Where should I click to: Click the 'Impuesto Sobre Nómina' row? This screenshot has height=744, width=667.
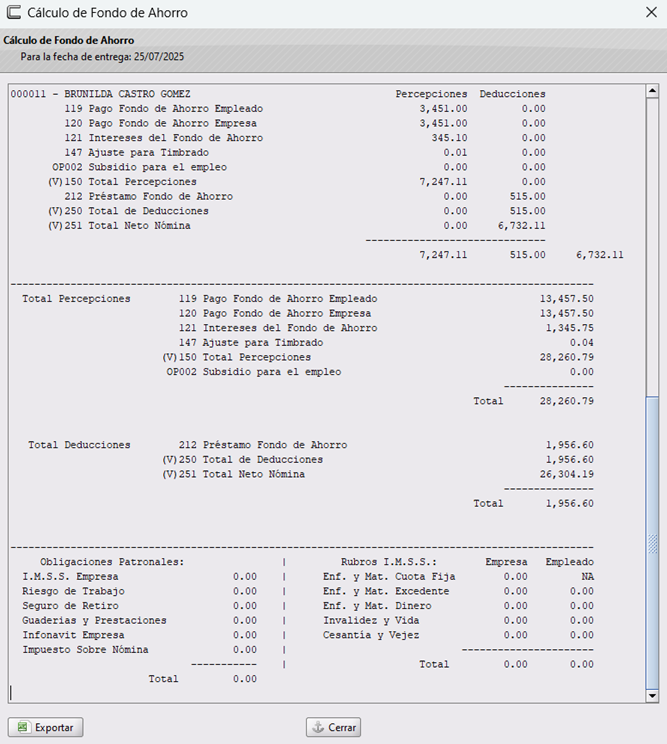139,650
